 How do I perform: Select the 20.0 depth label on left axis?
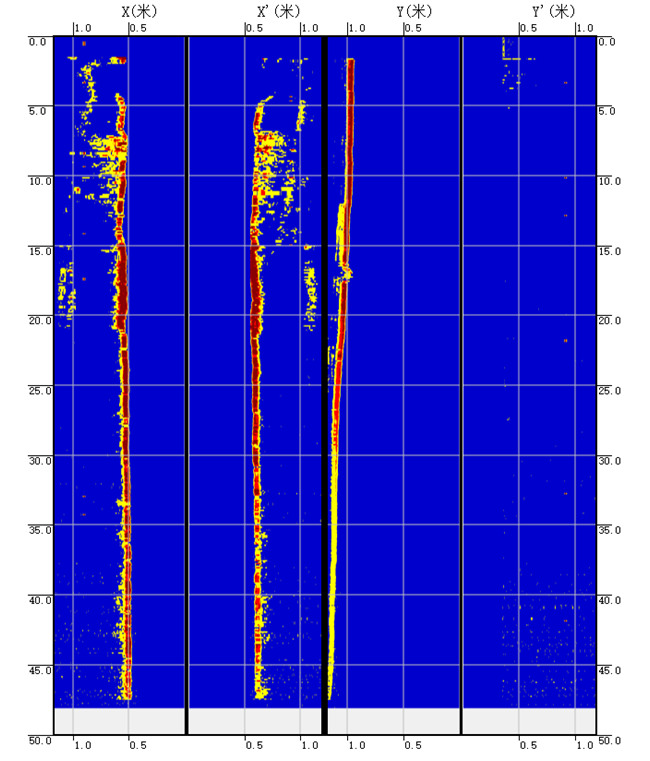pos(40,321)
